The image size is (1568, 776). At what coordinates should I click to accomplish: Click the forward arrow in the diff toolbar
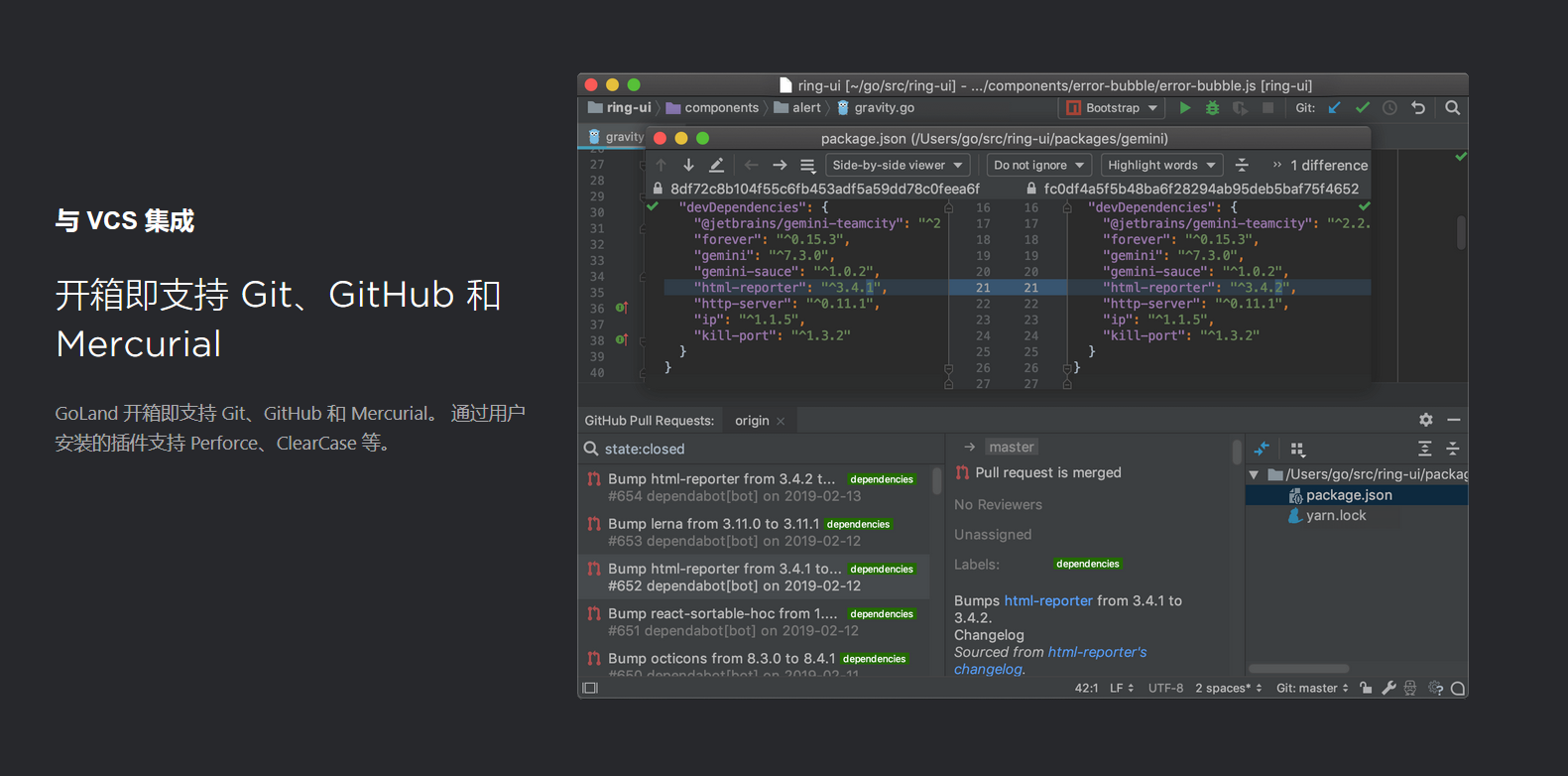pos(780,165)
